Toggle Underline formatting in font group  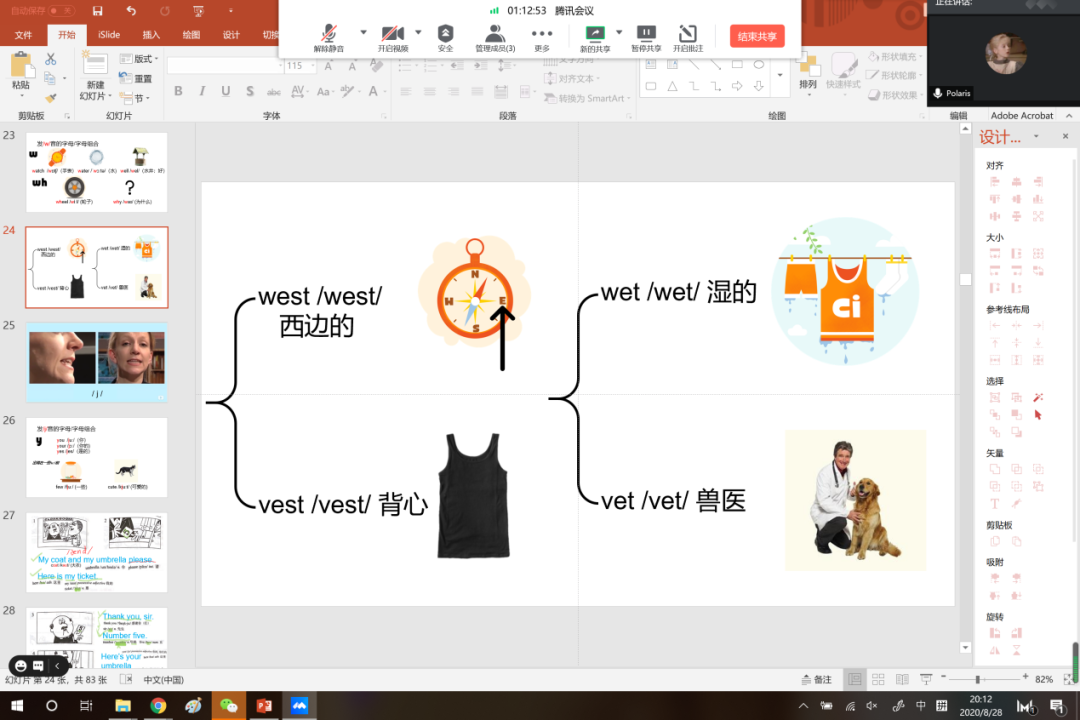225,91
